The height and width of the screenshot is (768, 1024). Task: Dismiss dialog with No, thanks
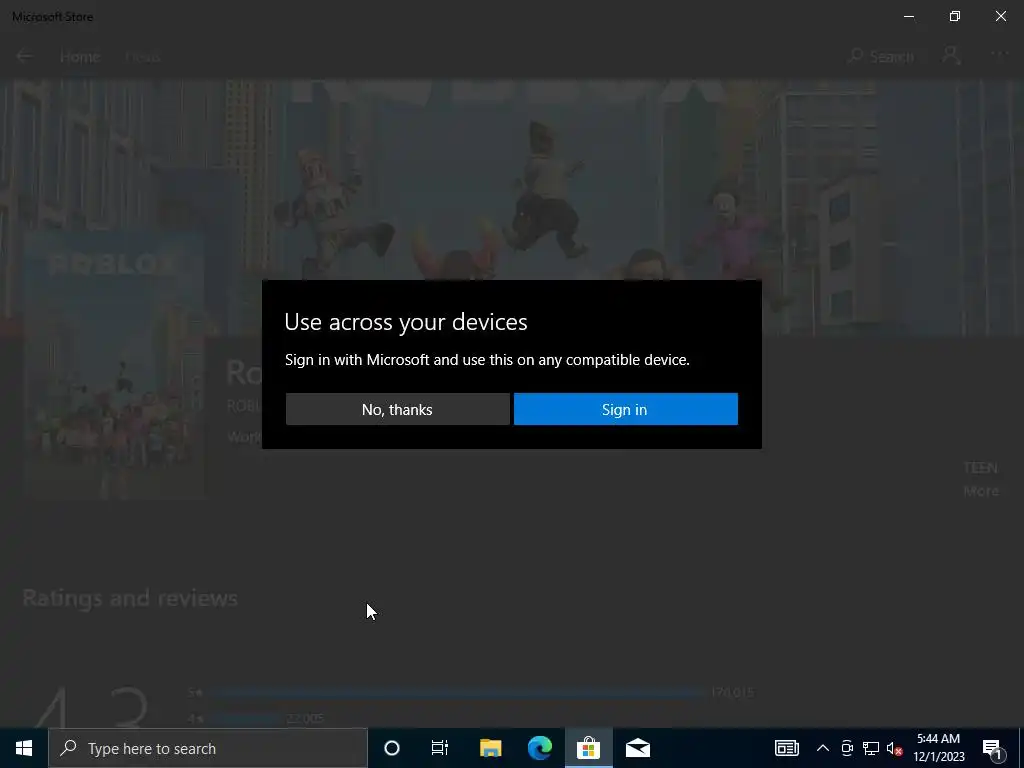click(x=398, y=409)
